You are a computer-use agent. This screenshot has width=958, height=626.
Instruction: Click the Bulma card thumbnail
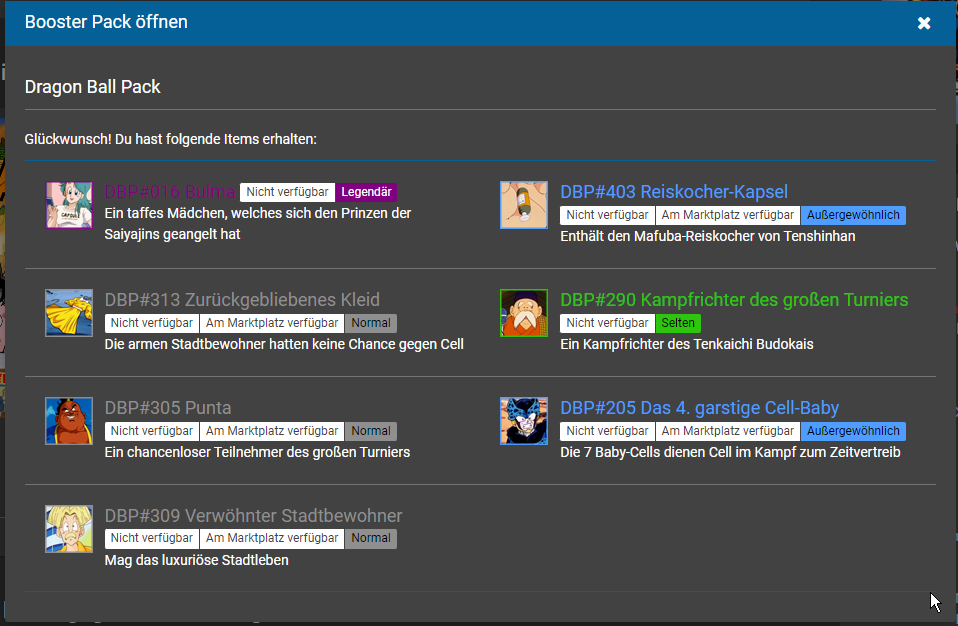pos(69,205)
